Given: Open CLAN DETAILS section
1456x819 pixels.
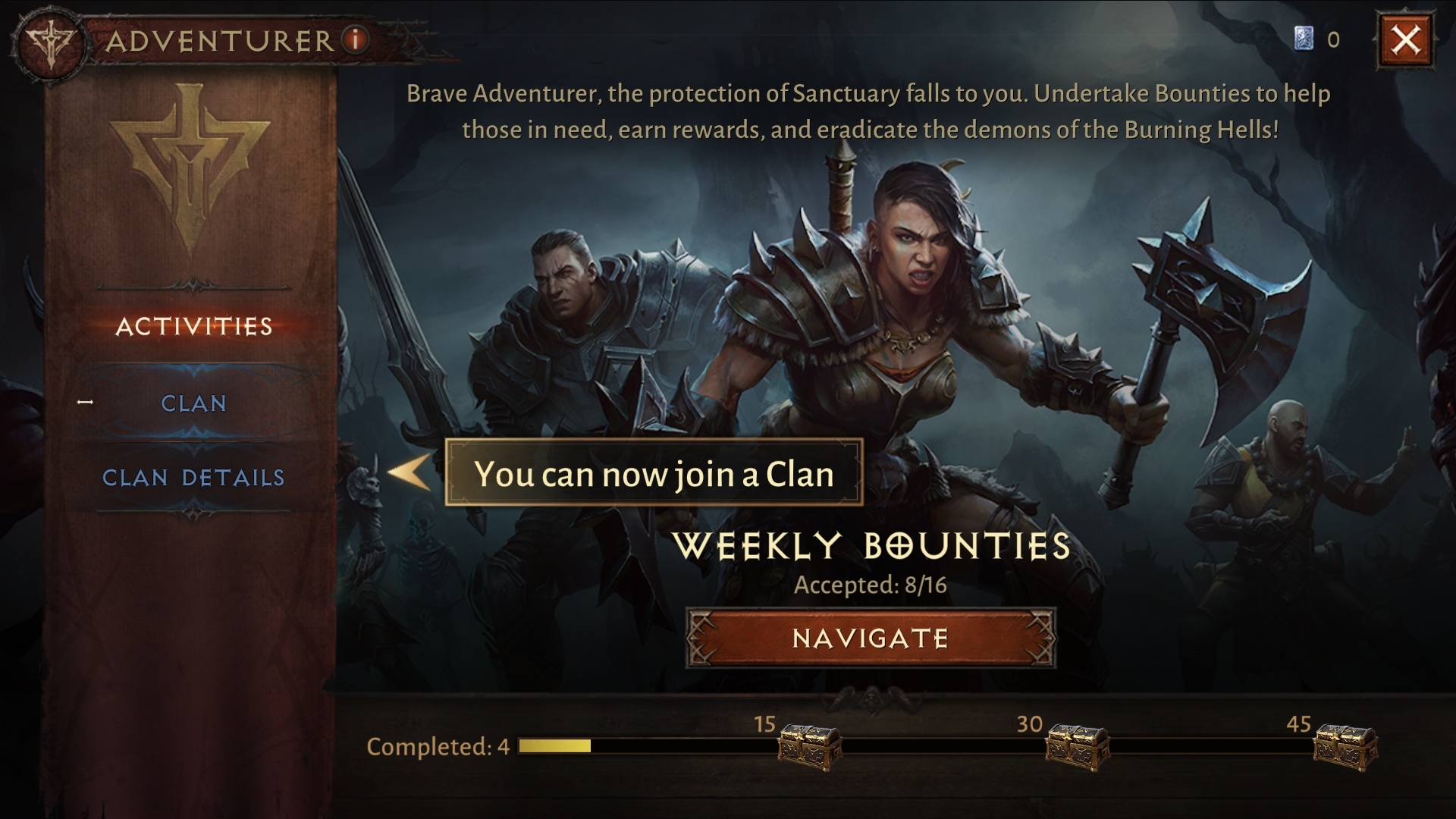Looking at the screenshot, I should tap(194, 477).
